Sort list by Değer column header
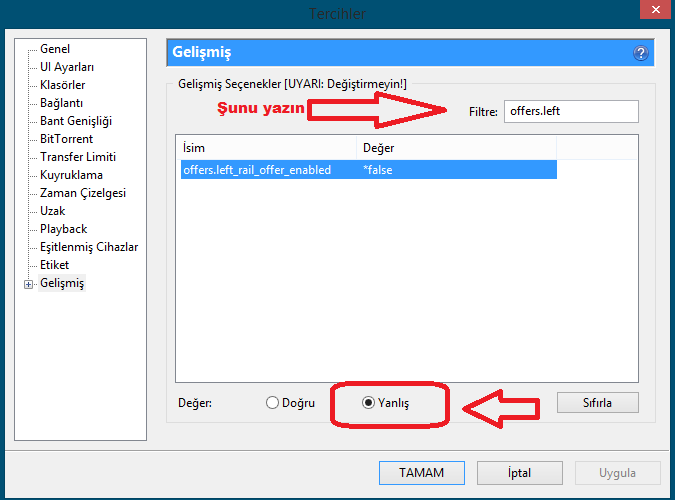The height and width of the screenshot is (500, 675). [x=455, y=147]
